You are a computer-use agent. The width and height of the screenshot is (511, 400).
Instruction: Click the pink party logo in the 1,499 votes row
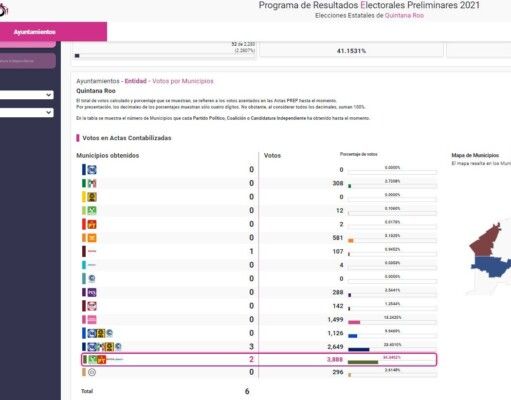click(x=92, y=320)
